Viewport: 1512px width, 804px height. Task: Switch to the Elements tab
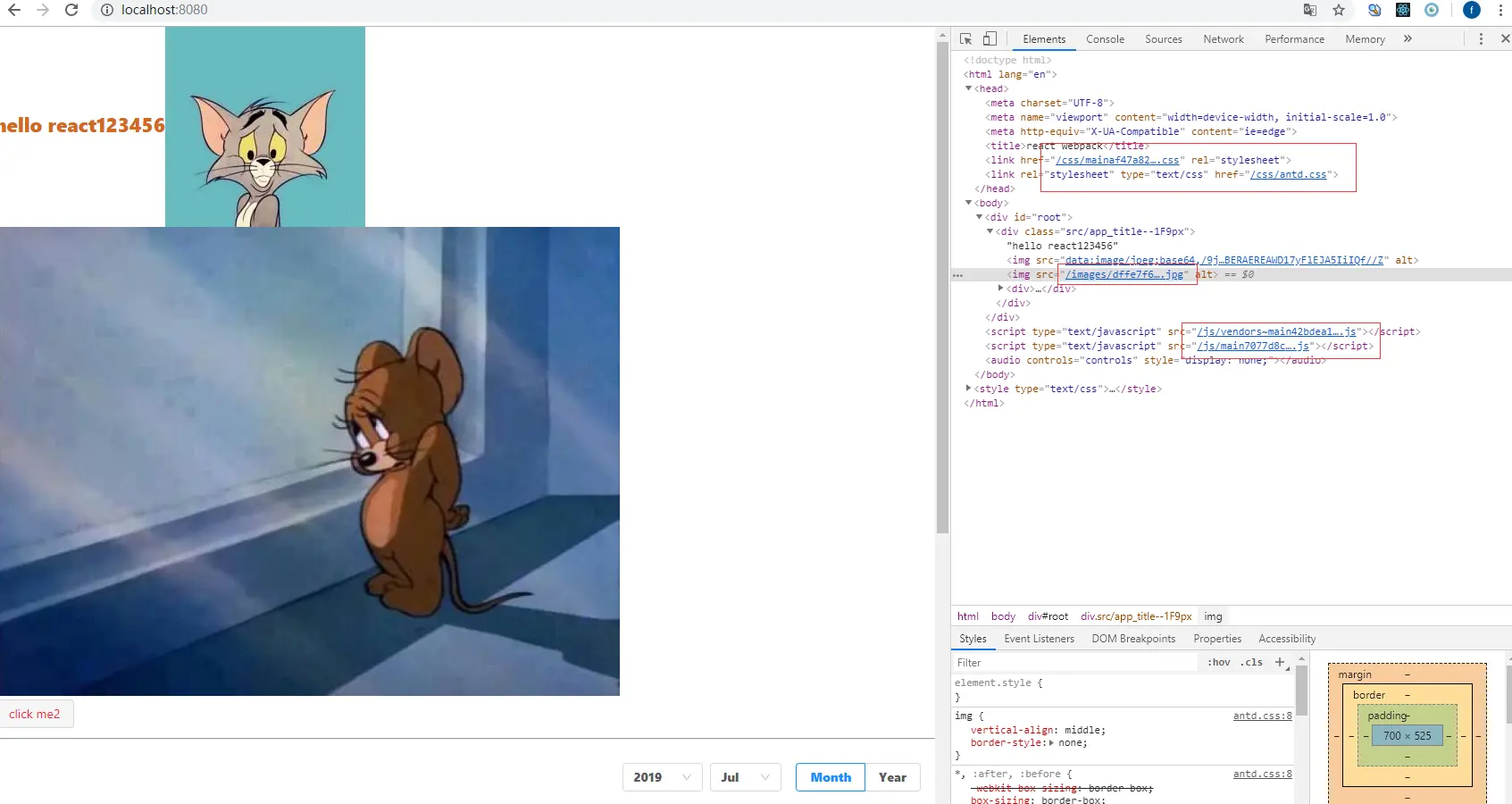[x=1044, y=39]
